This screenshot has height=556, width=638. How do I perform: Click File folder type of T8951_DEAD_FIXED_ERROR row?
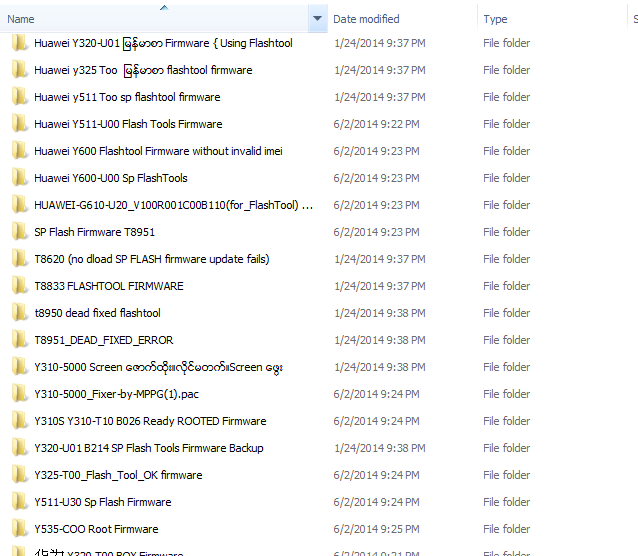tap(507, 340)
